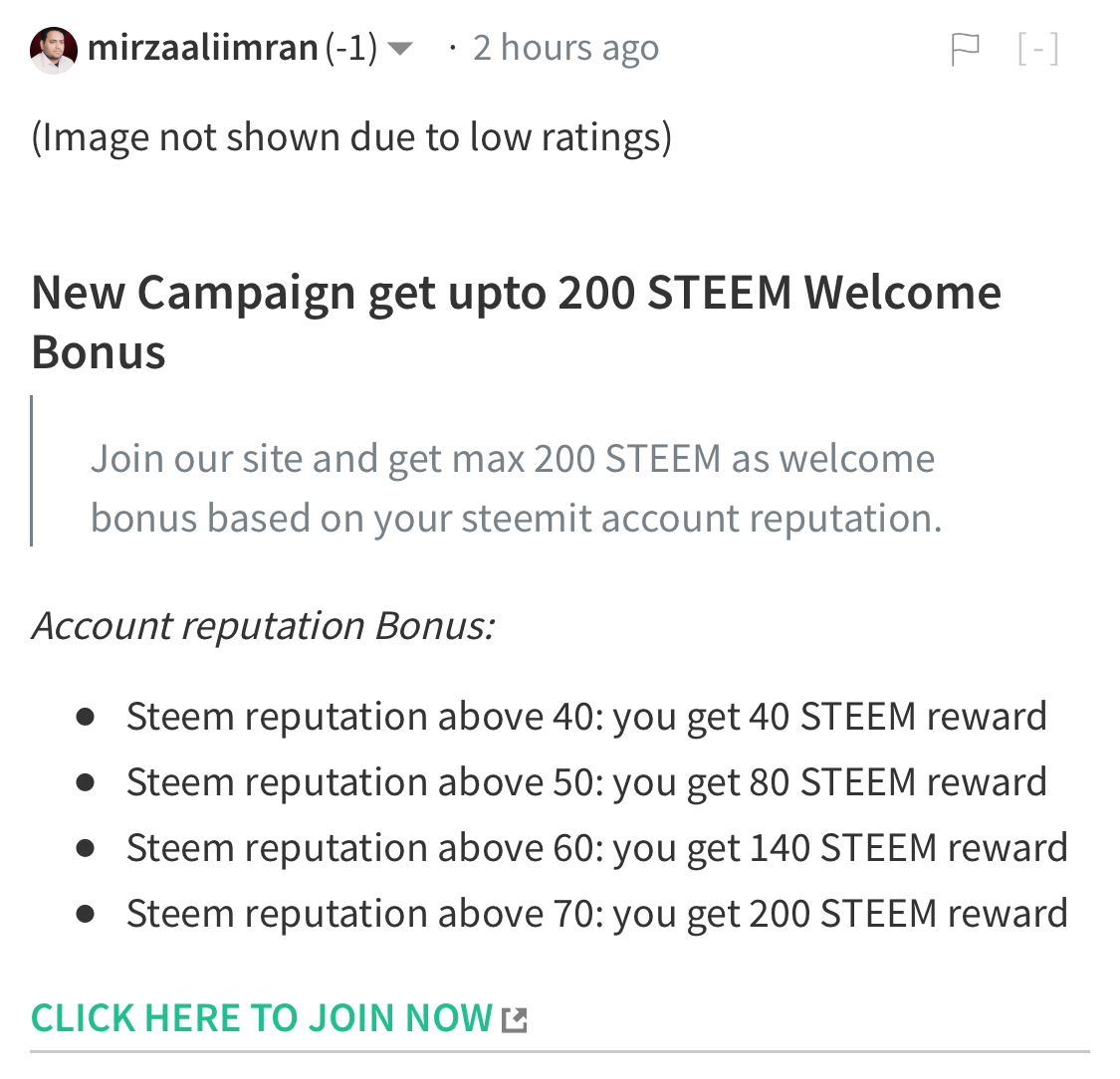
Task: Select the 'reputation above 50' list item
Action: pos(585,782)
